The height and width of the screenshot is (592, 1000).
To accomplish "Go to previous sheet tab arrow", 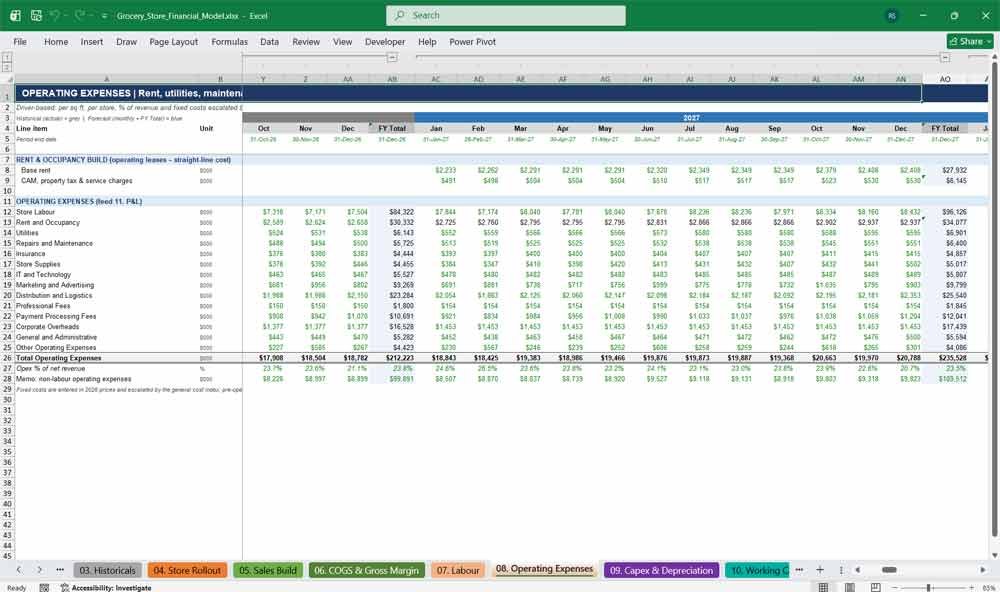I will (x=19, y=570).
